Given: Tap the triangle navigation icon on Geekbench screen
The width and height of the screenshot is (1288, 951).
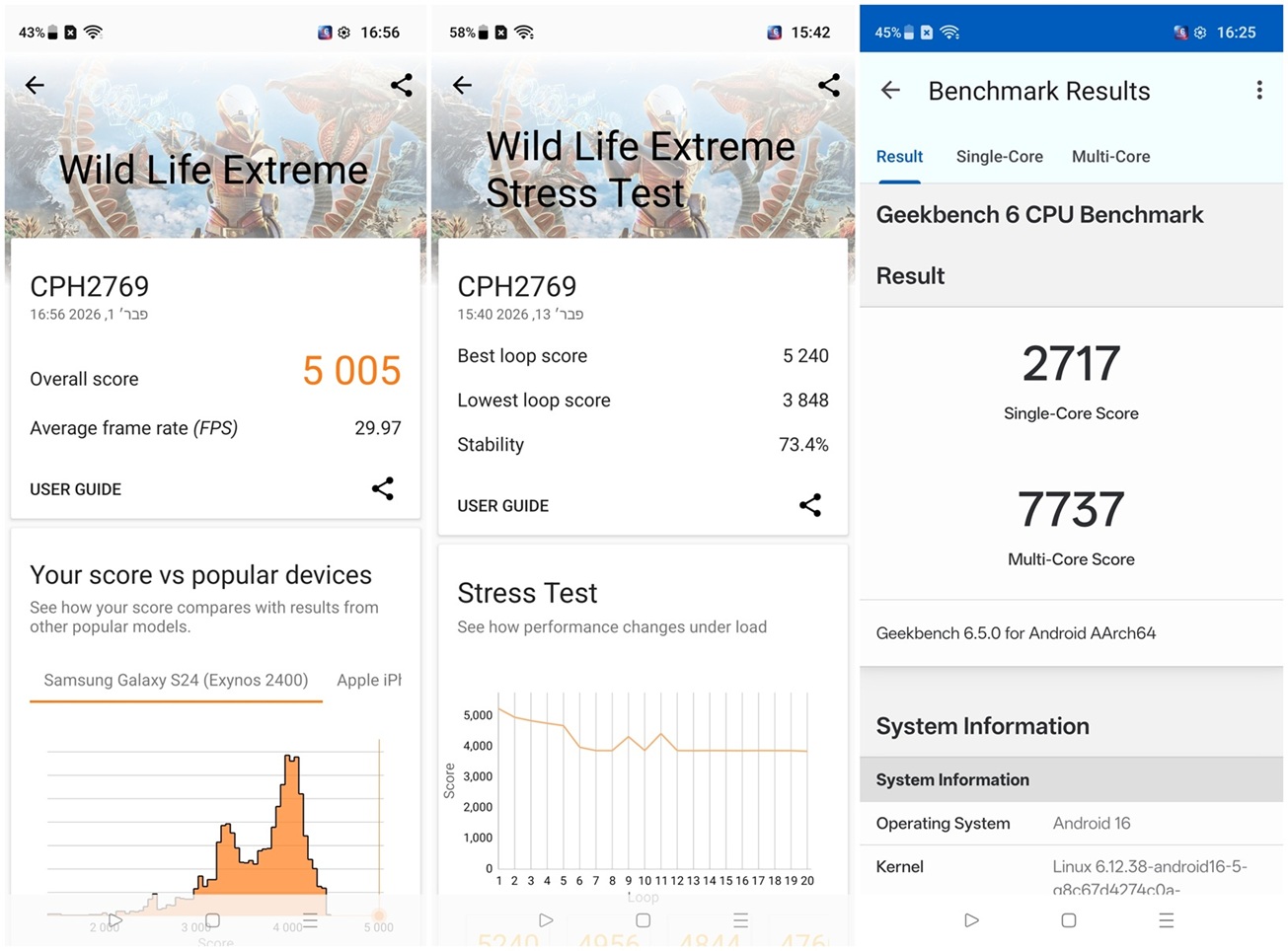Looking at the screenshot, I should pyautogui.click(x=971, y=920).
